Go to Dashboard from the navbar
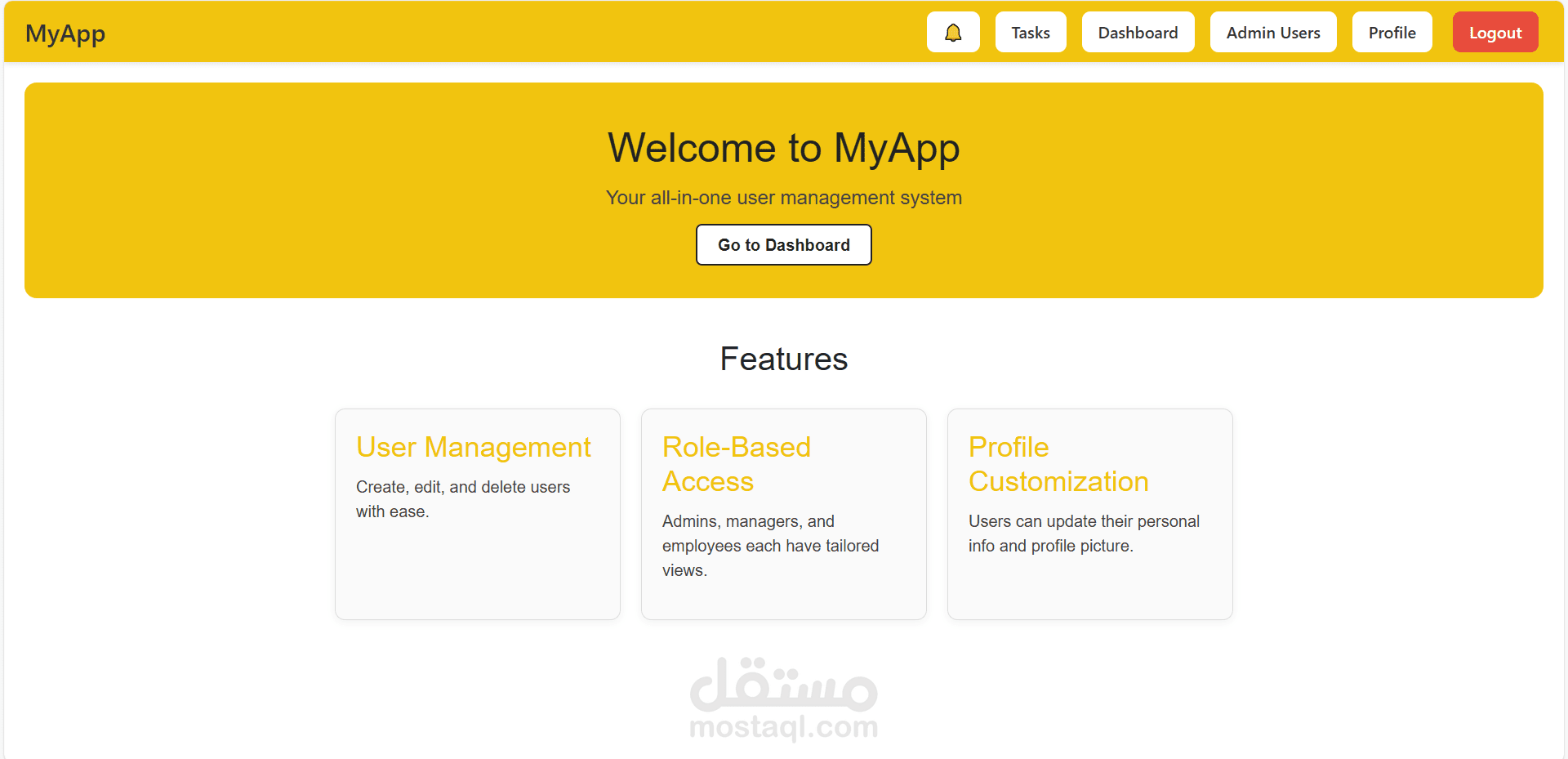1568x759 pixels. [x=1138, y=33]
